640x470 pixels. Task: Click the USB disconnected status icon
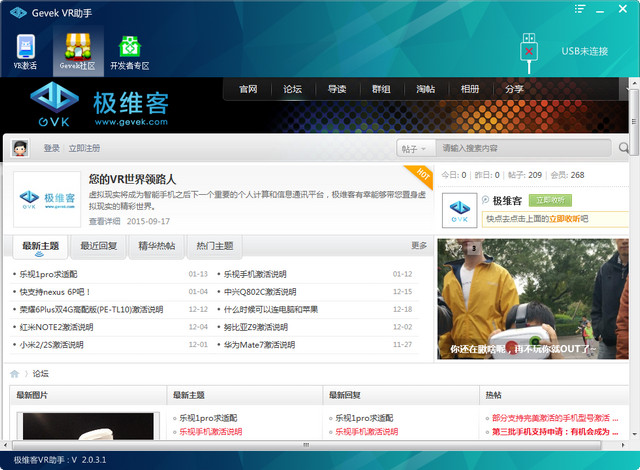click(529, 50)
